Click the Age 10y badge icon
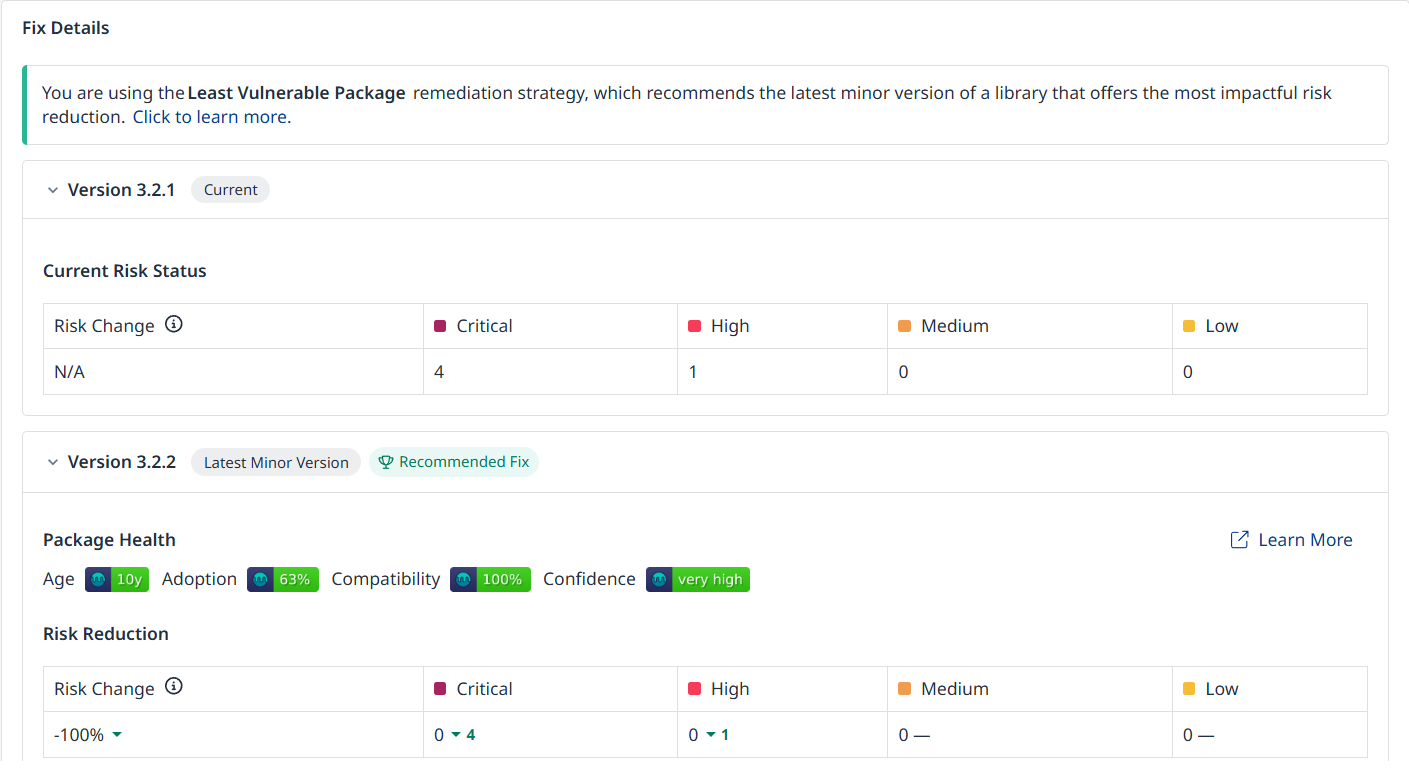Screen dimensions: 1409x770 click(98, 580)
